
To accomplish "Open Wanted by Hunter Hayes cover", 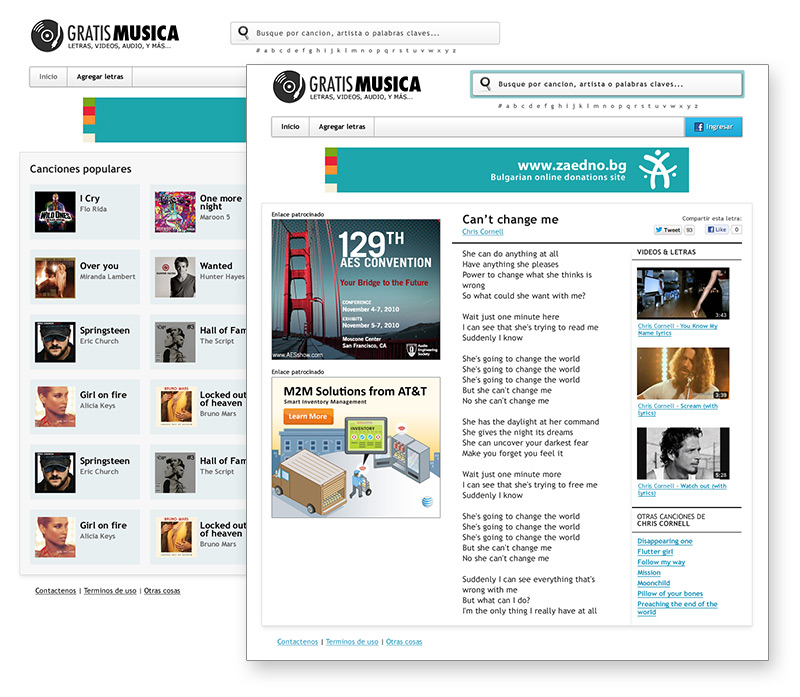I will (x=175, y=278).
